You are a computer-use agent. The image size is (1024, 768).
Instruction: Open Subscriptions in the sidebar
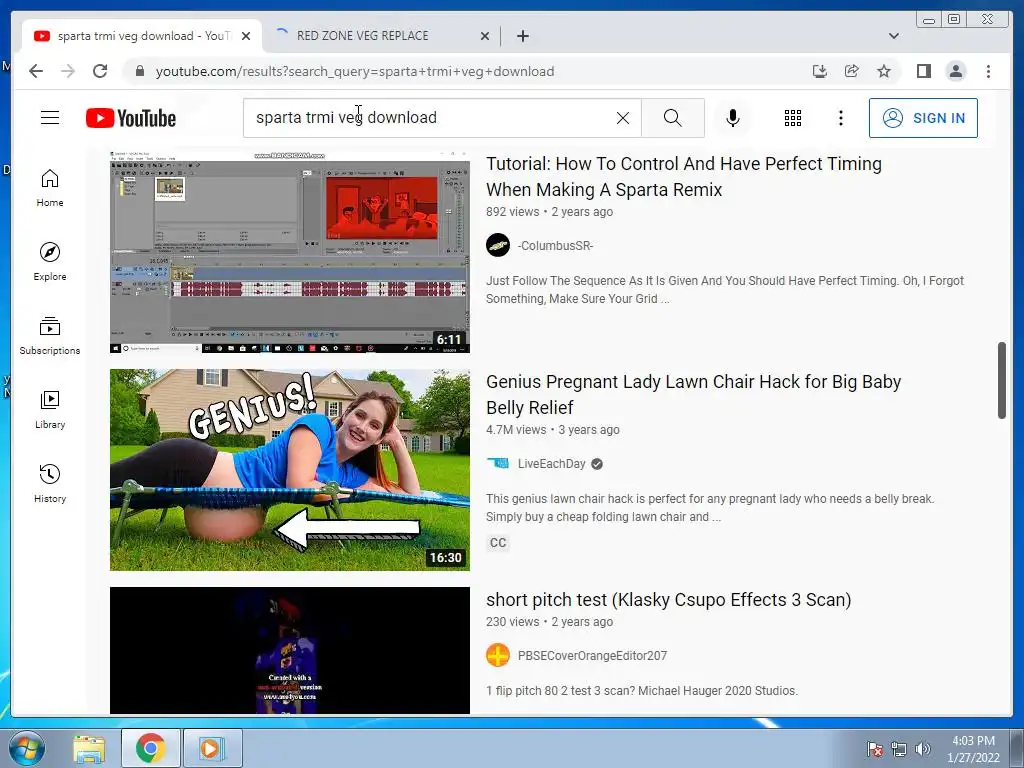coord(50,336)
